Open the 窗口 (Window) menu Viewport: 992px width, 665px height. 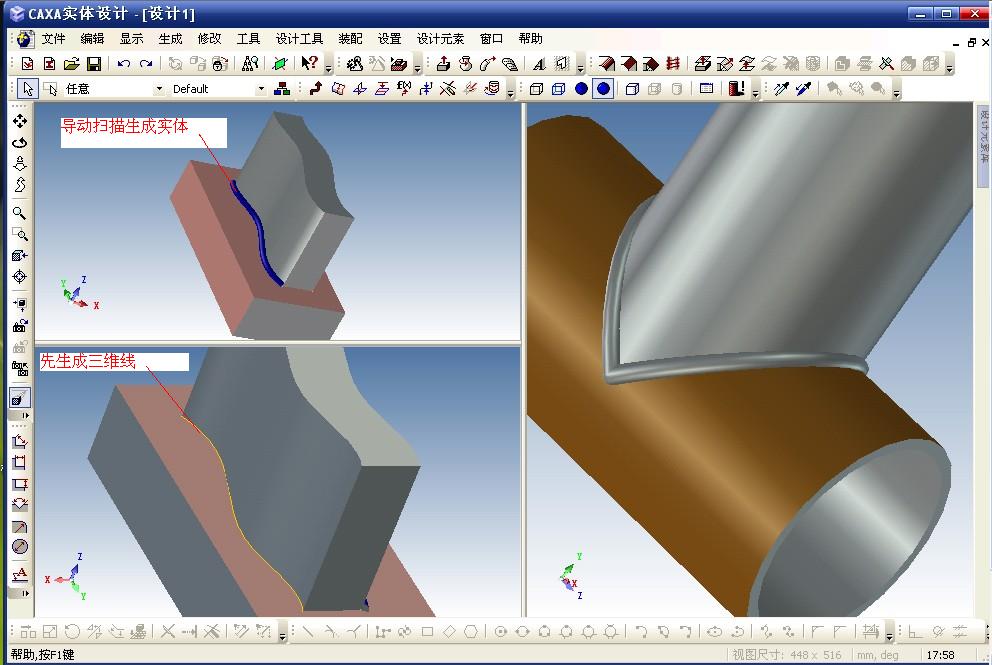point(492,39)
